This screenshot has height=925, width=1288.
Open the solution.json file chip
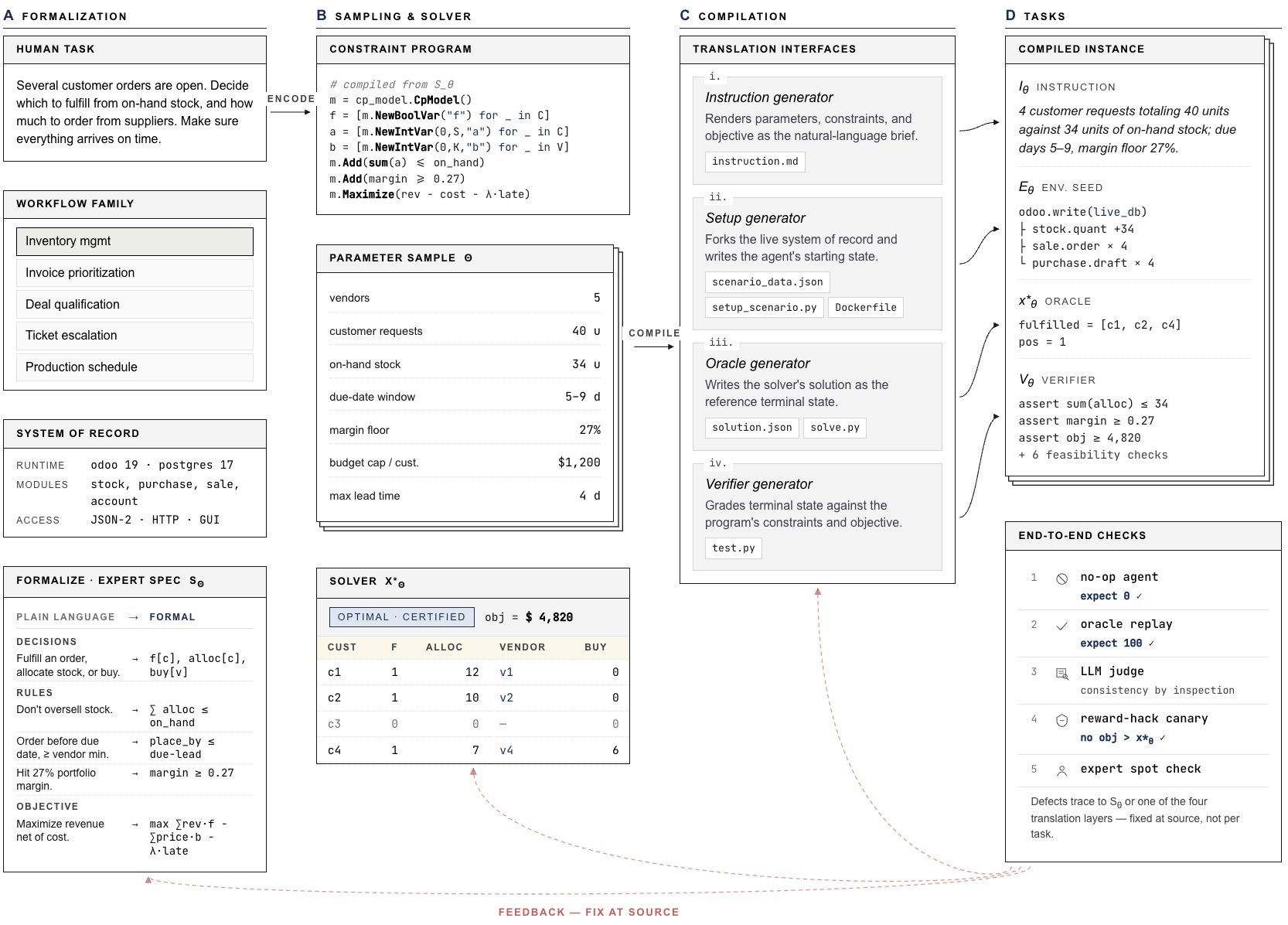point(751,428)
